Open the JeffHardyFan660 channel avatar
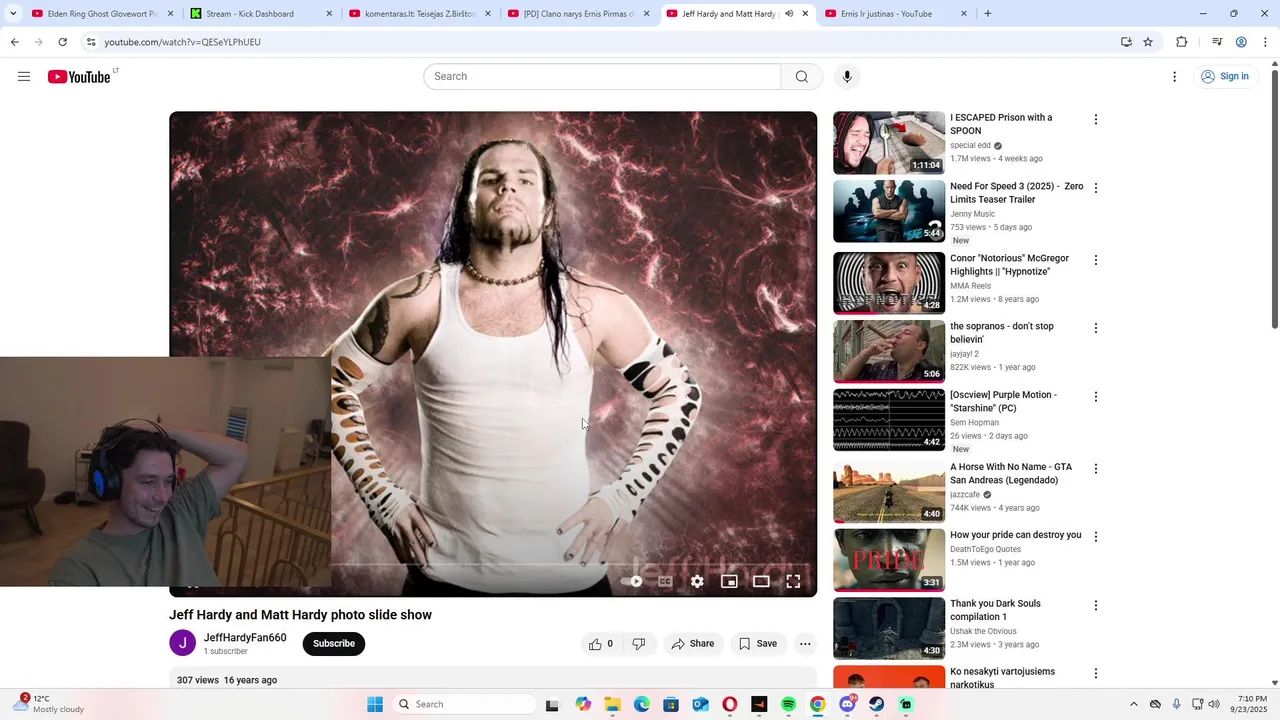 [x=182, y=643]
